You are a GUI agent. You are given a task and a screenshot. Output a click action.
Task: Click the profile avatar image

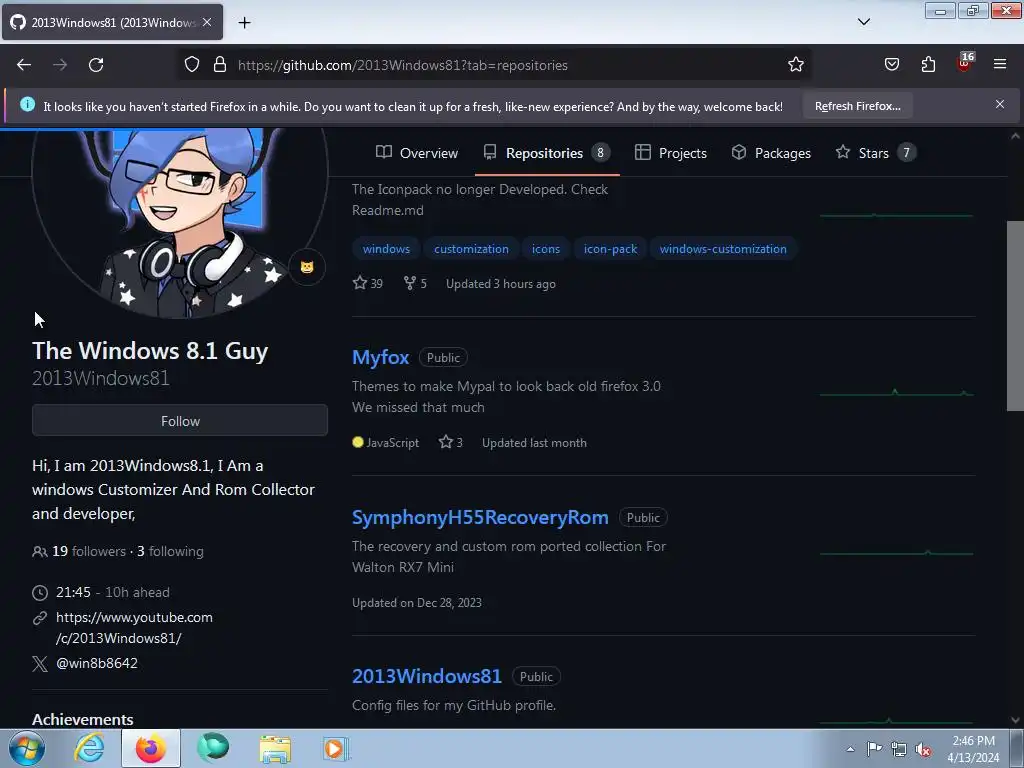click(179, 222)
